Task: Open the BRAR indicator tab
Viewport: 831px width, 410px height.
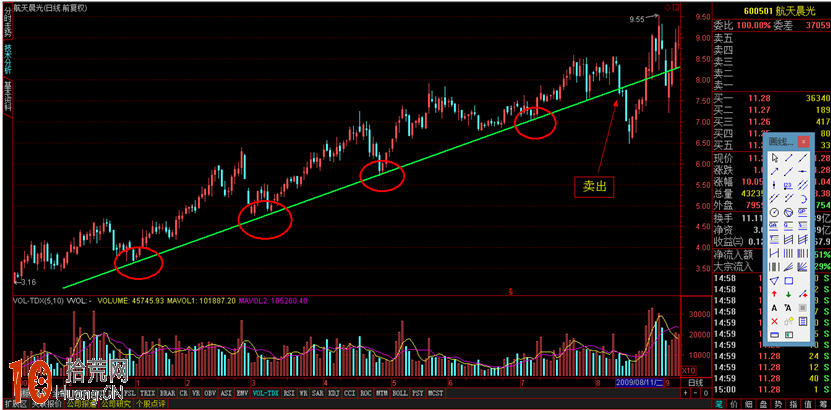Action: [167, 393]
